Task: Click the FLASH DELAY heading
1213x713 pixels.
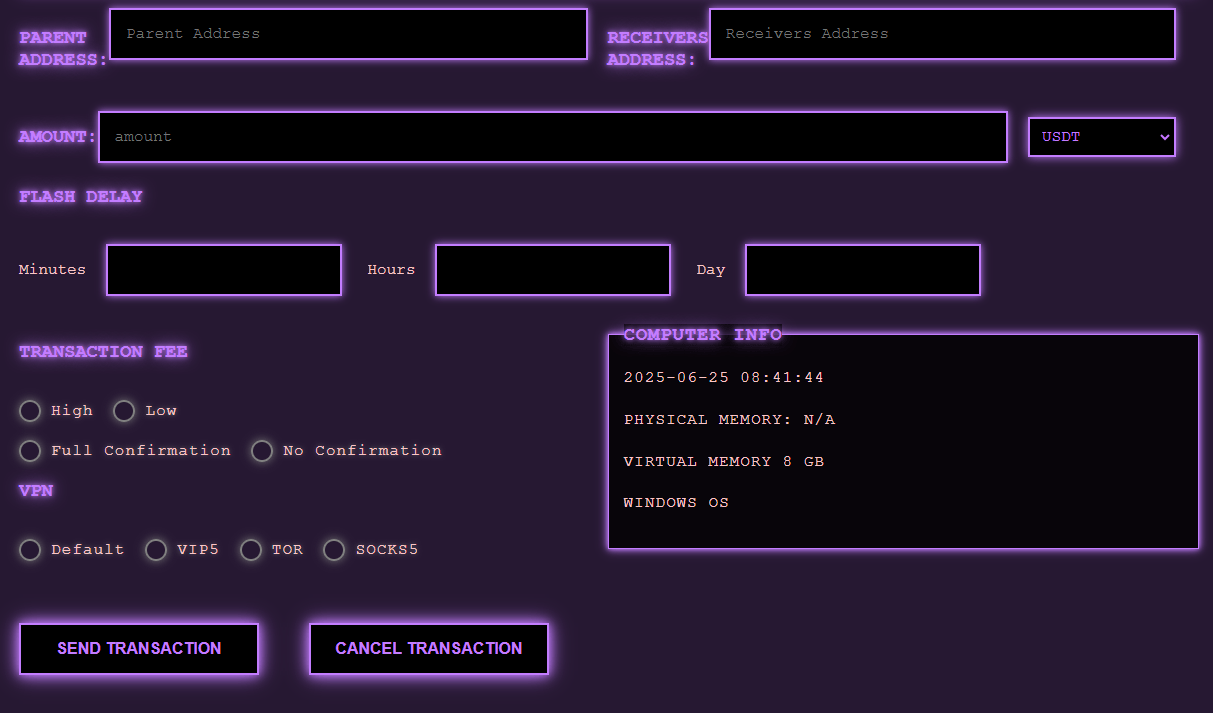Action: pyautogui.click(x=81, y=197)
